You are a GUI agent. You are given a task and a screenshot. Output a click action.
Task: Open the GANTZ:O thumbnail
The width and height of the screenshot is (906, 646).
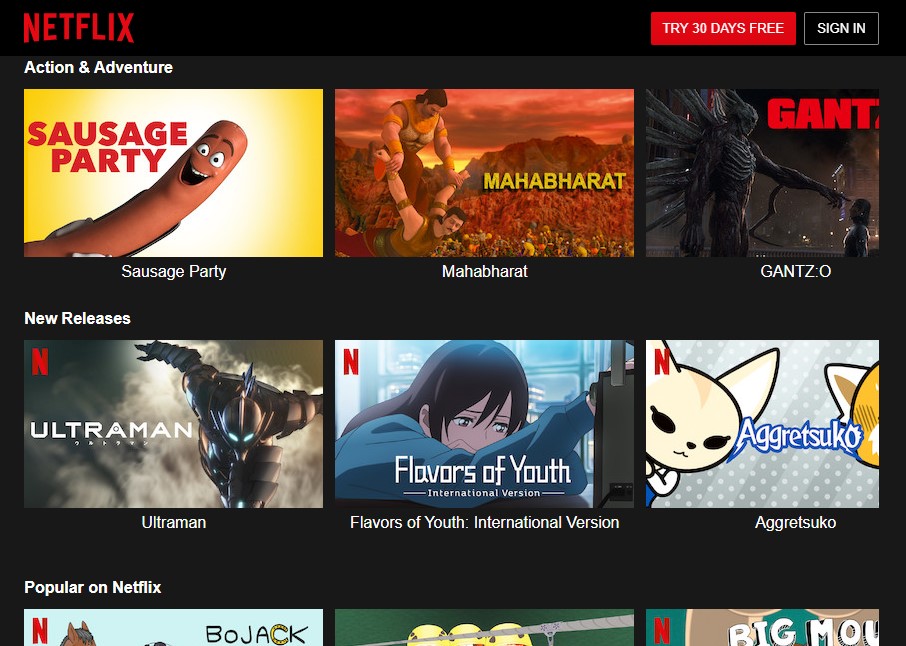(x=762, y=173)
